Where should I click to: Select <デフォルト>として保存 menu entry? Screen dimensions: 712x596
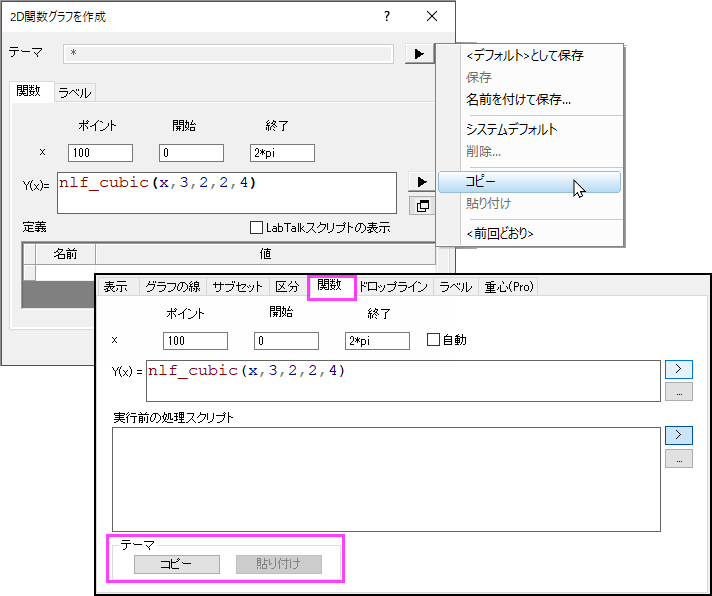(524, 55)
